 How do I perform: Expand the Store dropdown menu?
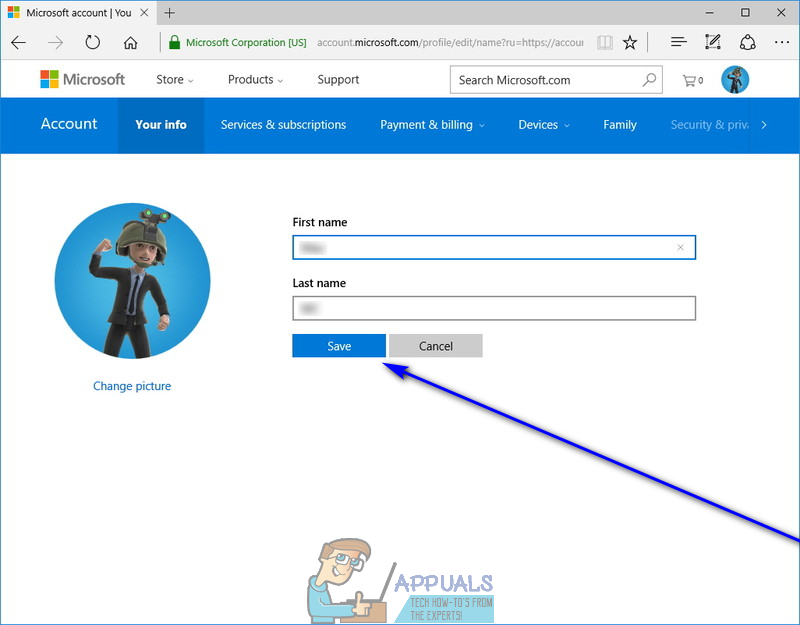coord(174,80)
